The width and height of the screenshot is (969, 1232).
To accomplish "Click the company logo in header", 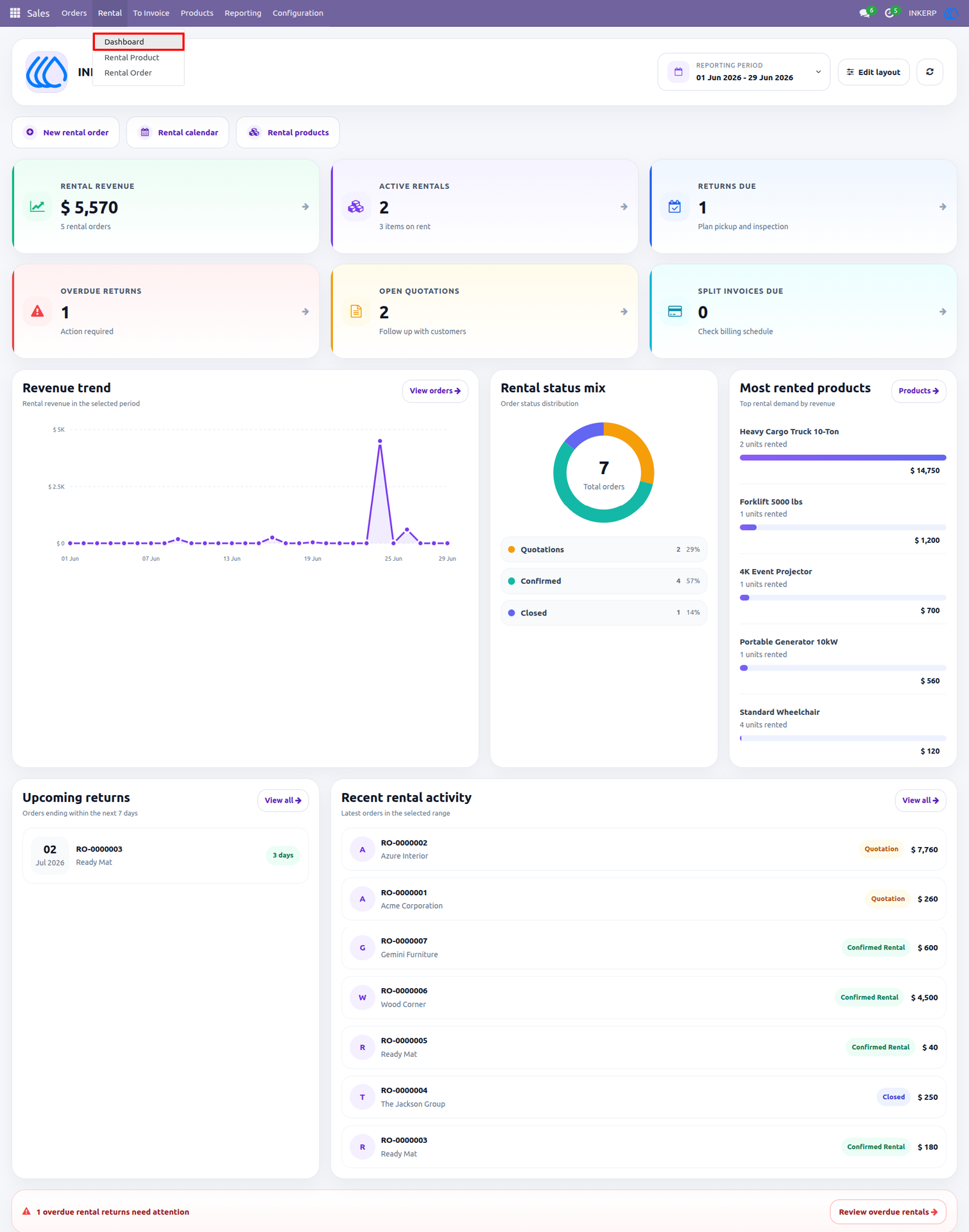I will tap(46, 72).
